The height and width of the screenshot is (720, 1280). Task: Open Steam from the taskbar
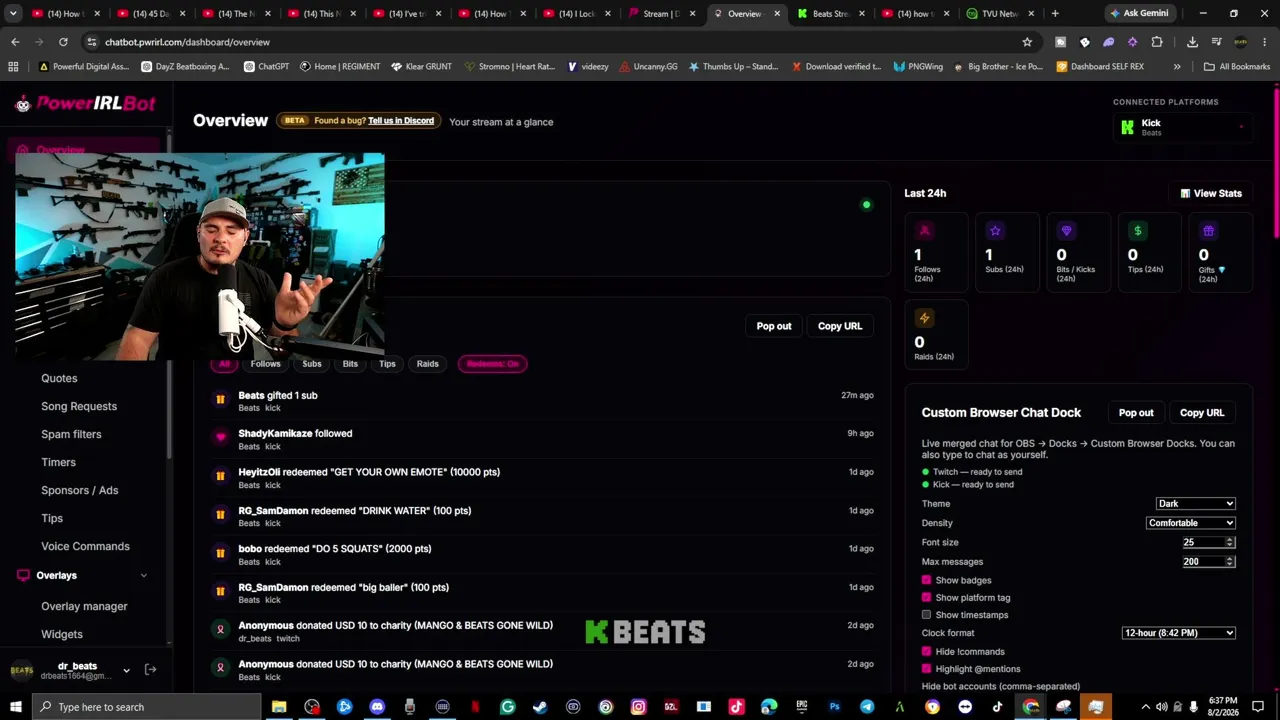[540, 707]
